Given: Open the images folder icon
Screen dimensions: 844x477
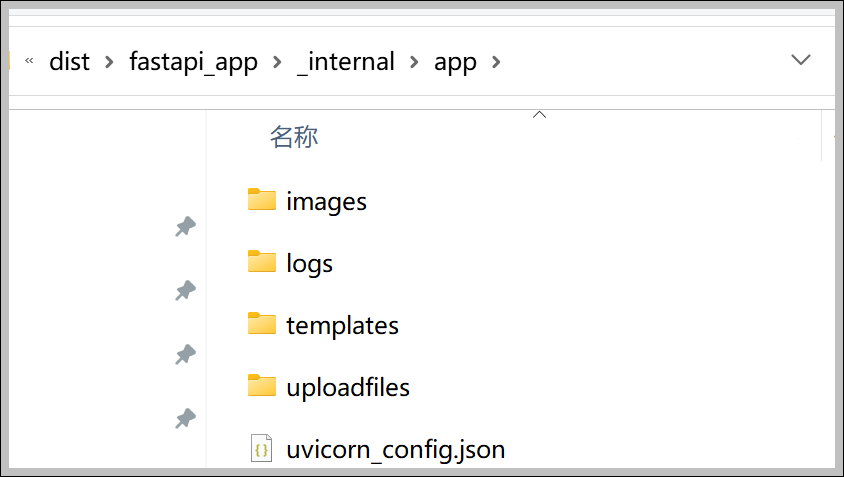Looking at the screenshot, I should [262, 199].
